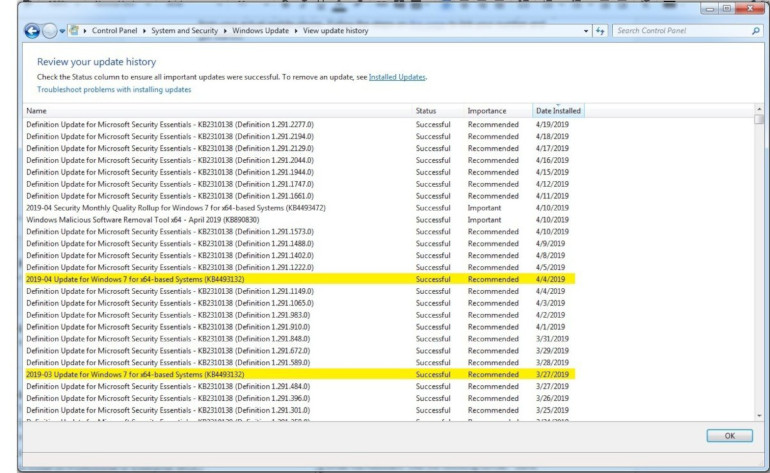770x473 pixels.
Task: Sort by the Importance column header
Action: pos(497,111)
